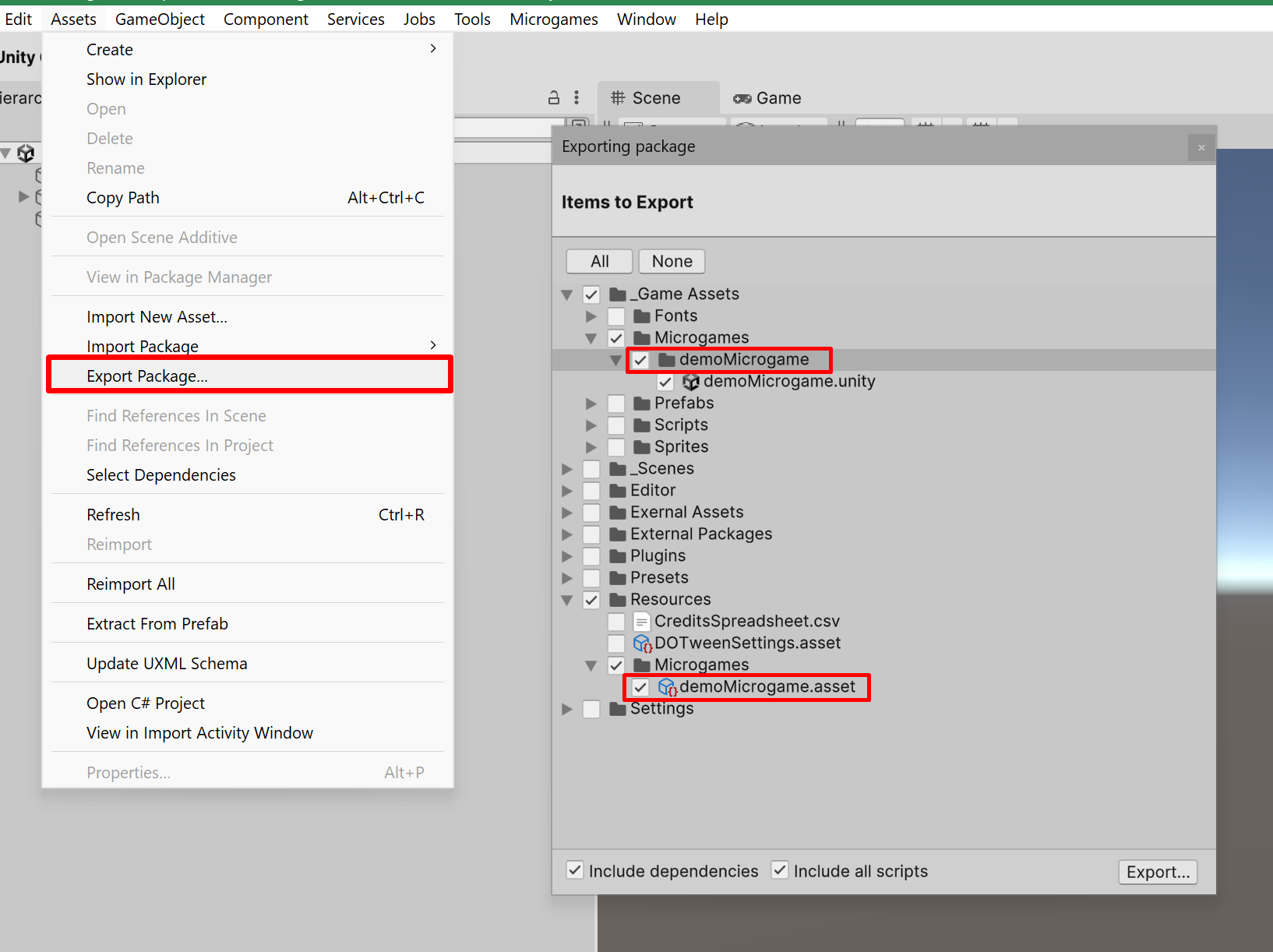
Task: Click the Editor folder icon
Action: [x=618, y=491]
